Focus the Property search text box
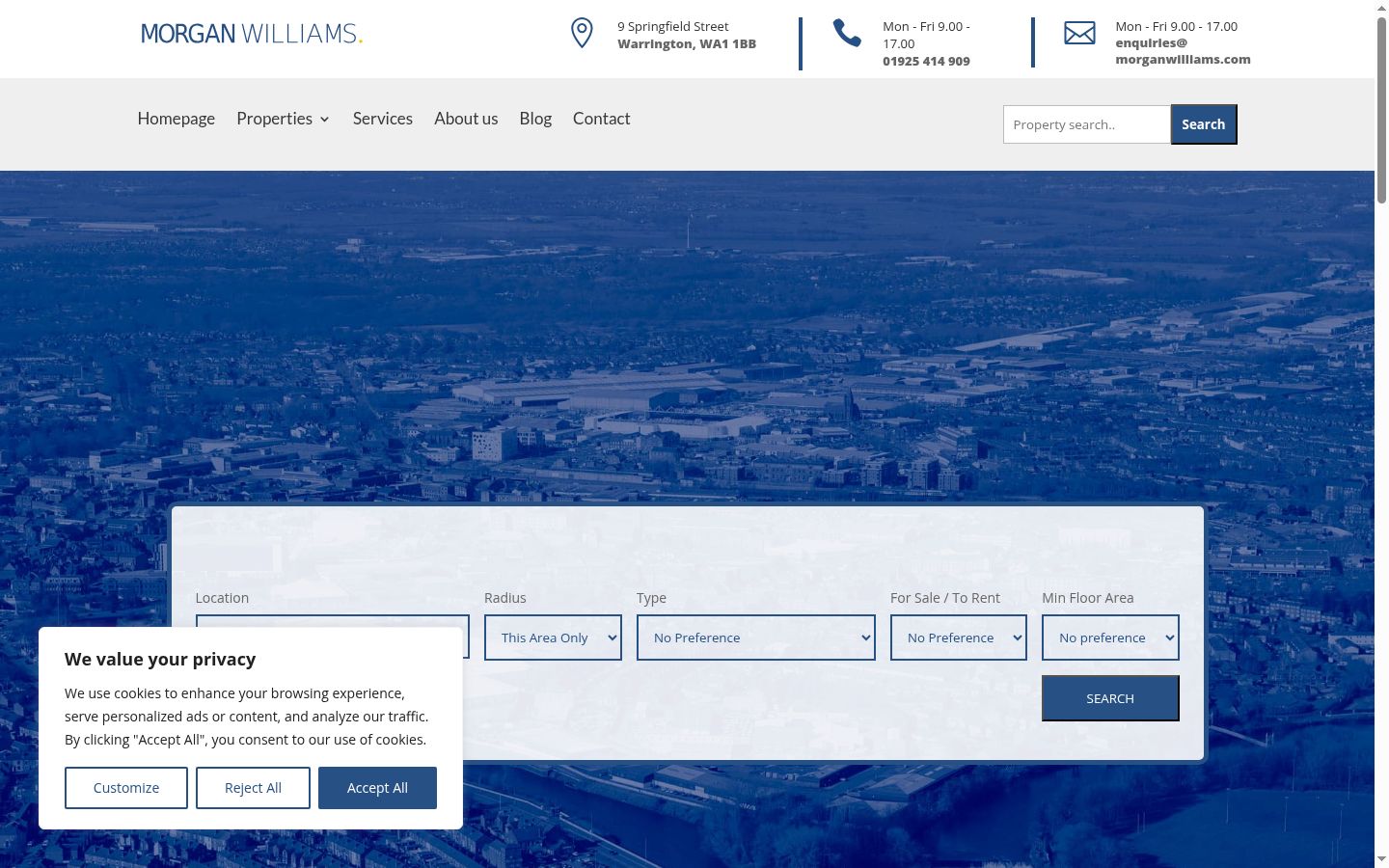Image resolution: width=1389 pixels, height=868 pixels. click(1087, 124)
